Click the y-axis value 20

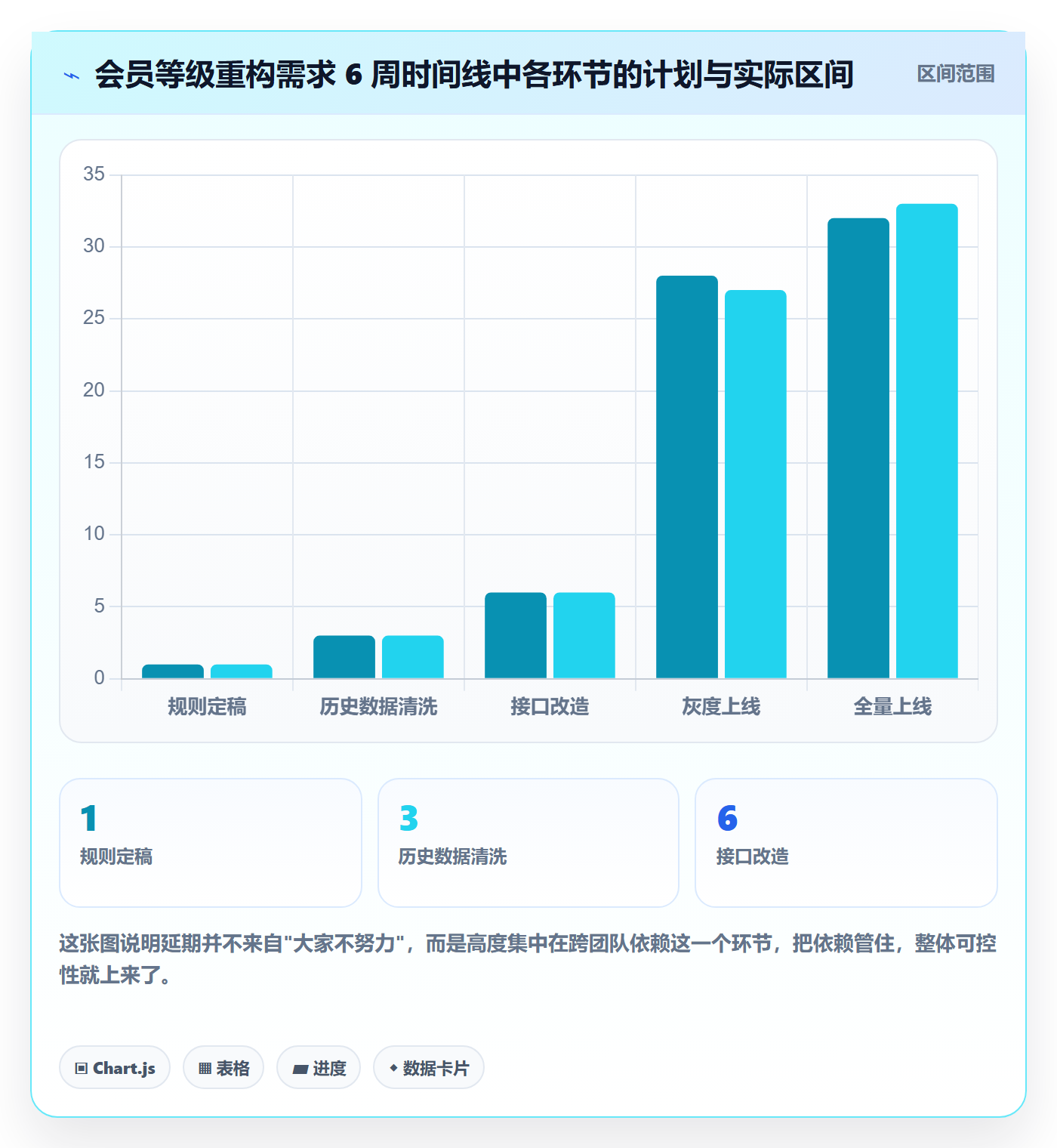click(x=94, y=390)
